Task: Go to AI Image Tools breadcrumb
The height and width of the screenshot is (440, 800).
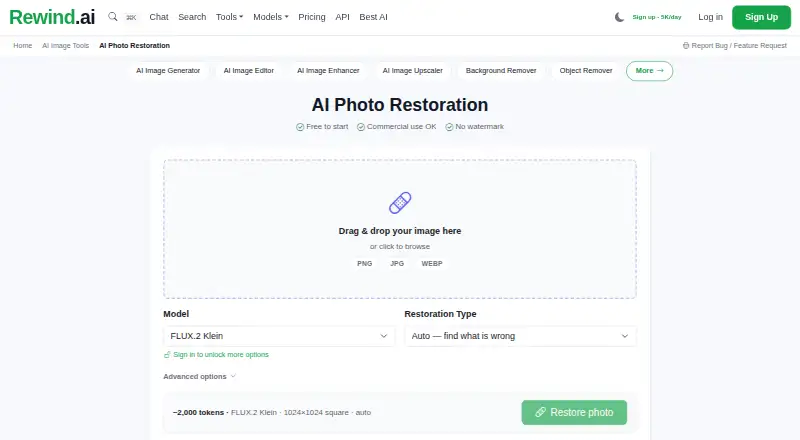Action: coord(65,45)
